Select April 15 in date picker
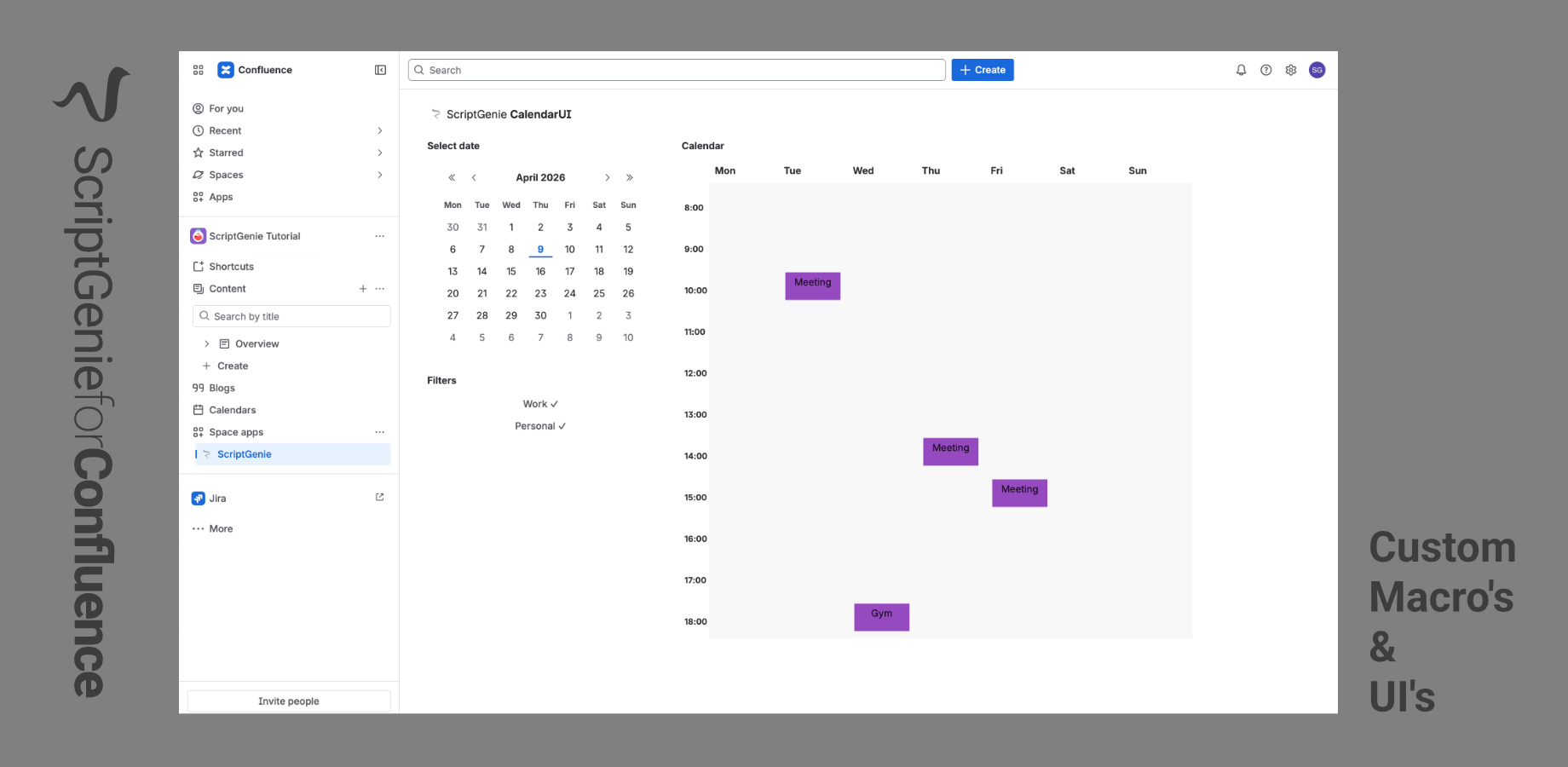The image size is (1568, 767). [511, 272]
